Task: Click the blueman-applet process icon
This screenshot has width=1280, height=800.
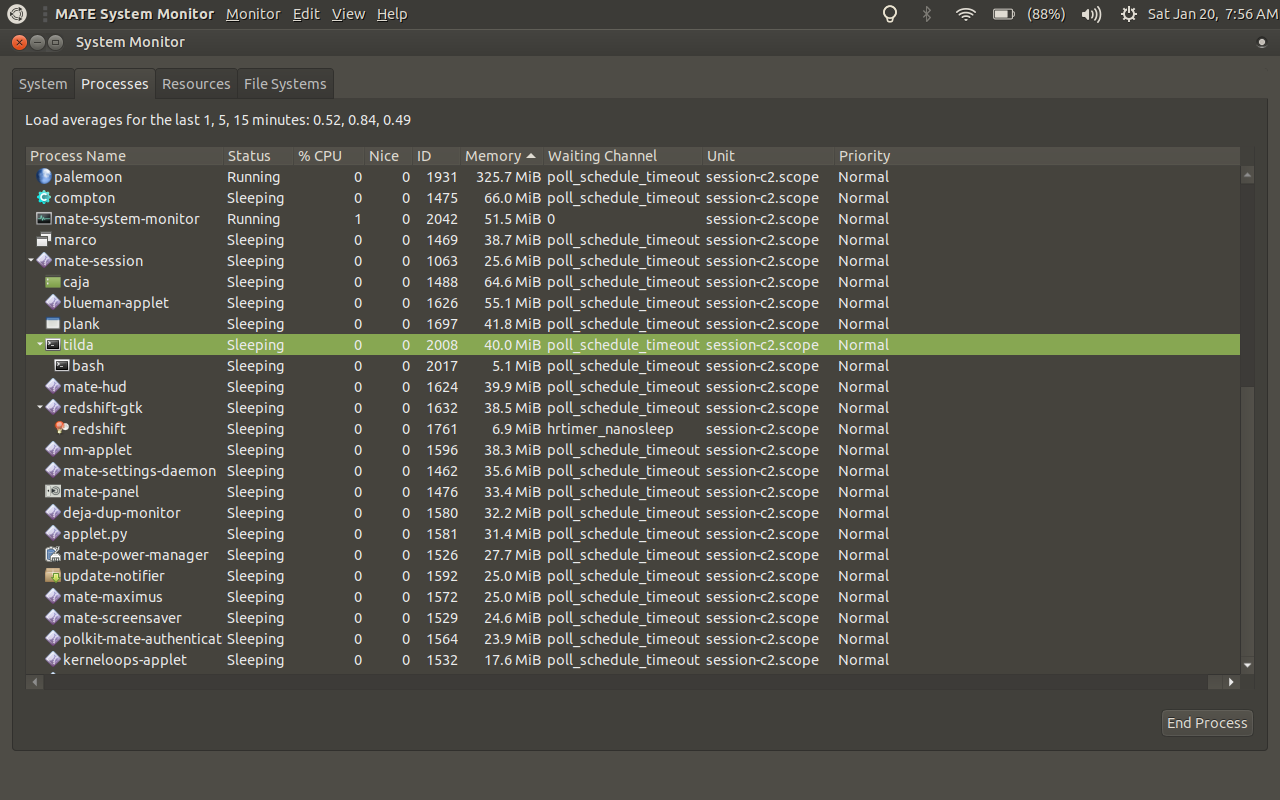Action: click(53, 303)
